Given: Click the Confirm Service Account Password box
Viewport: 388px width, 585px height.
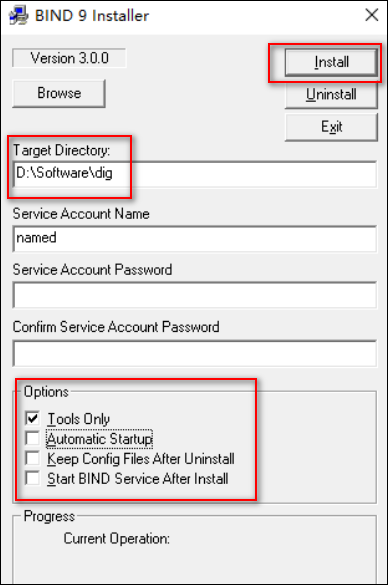Looking at the screenshot, I should (x=195, y=353).
